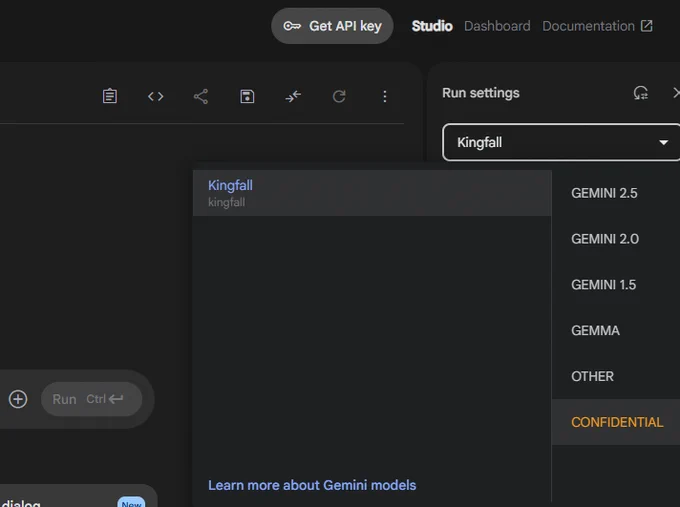Switch to the Studio tab
Image resolution: width=680 pixels, height=507 pixels.
click(x=432, y=26)
